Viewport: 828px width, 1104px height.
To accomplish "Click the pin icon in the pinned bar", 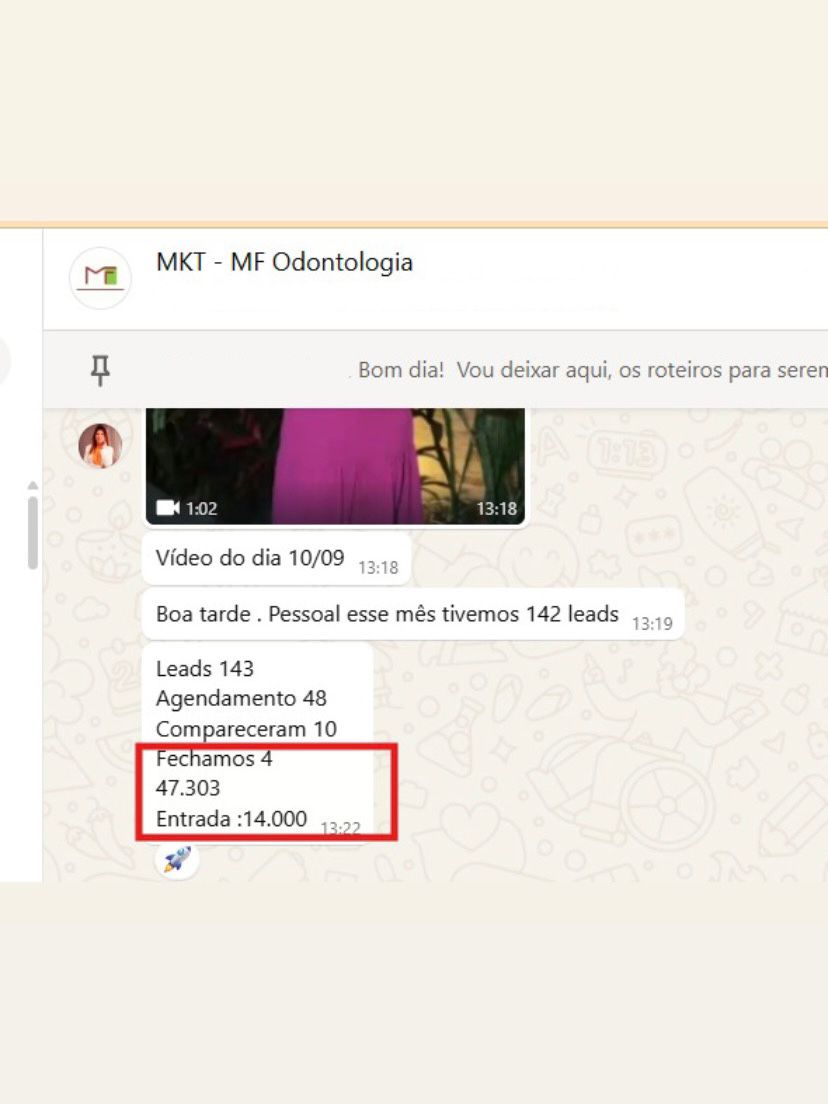I will tap(100, 370).
